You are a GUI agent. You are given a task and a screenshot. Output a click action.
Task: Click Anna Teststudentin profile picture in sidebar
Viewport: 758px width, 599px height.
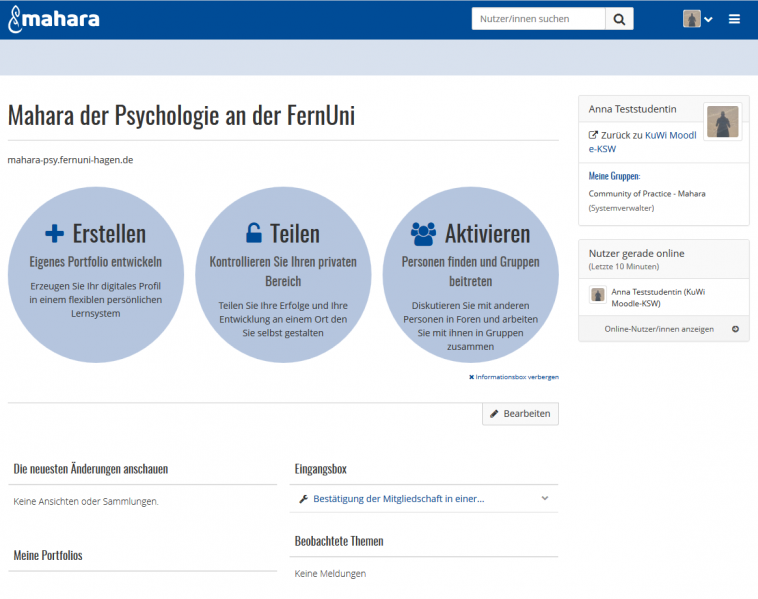[x=723, y=122]
